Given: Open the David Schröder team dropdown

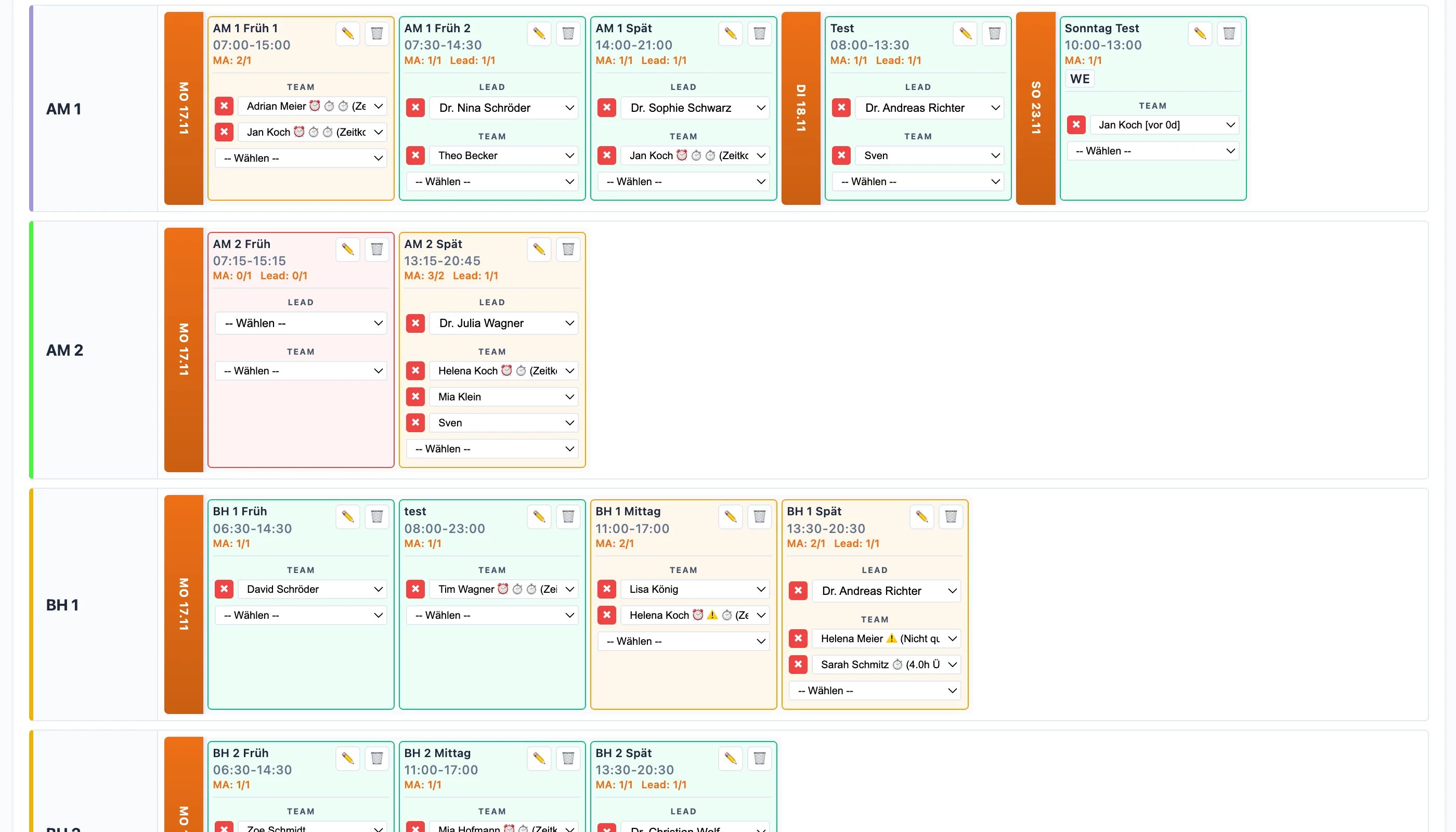Looking at the screenshot, I should click(313, 589).
